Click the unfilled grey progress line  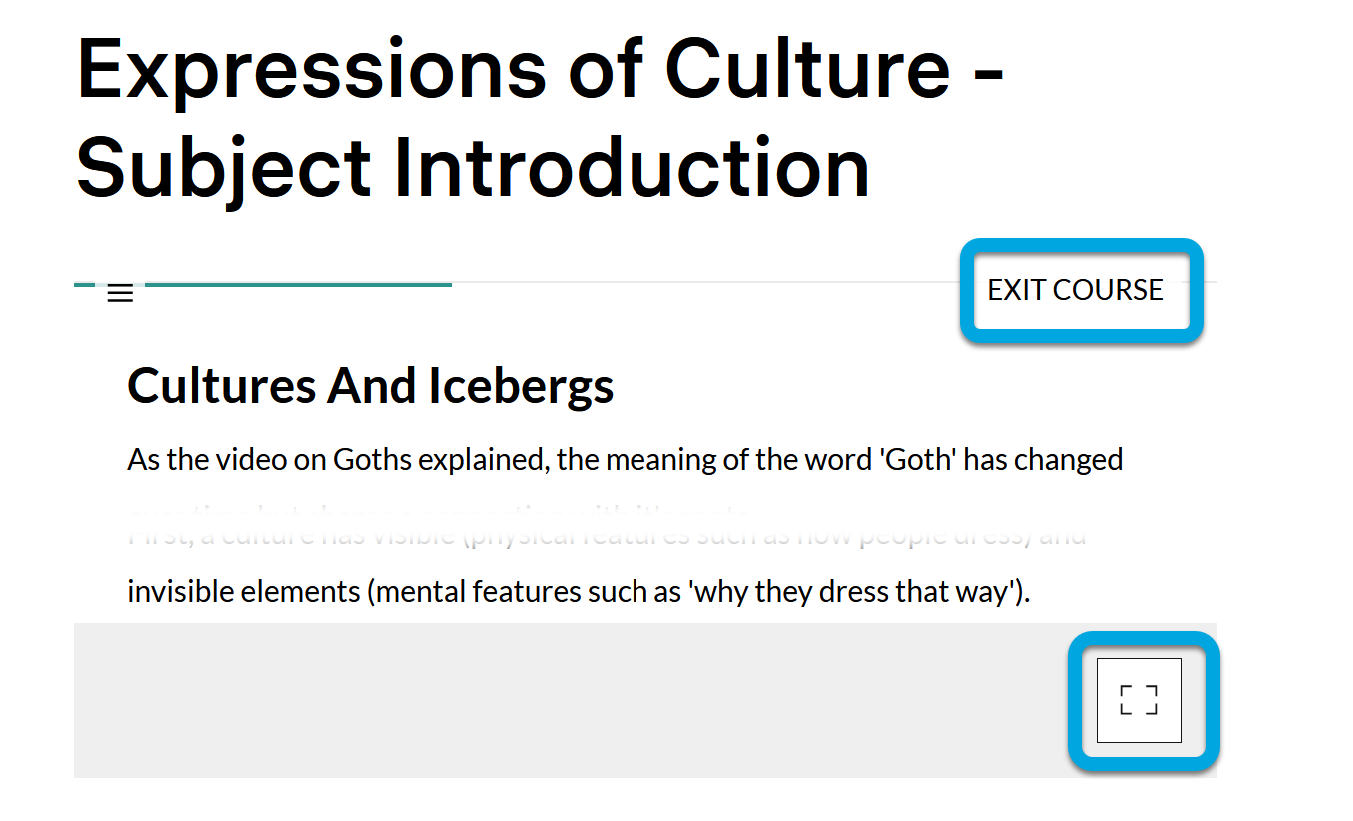pyautogui.click(x=700, y=283)
